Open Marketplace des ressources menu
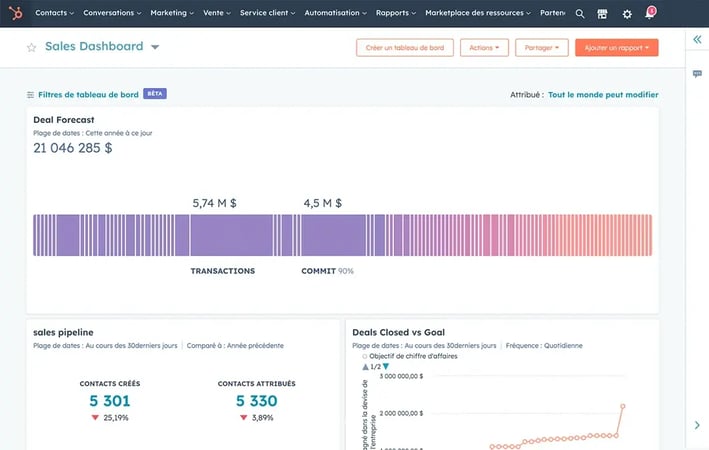This screenshot has width=709, height=450. pyautogui.click(x=478, y=13)
